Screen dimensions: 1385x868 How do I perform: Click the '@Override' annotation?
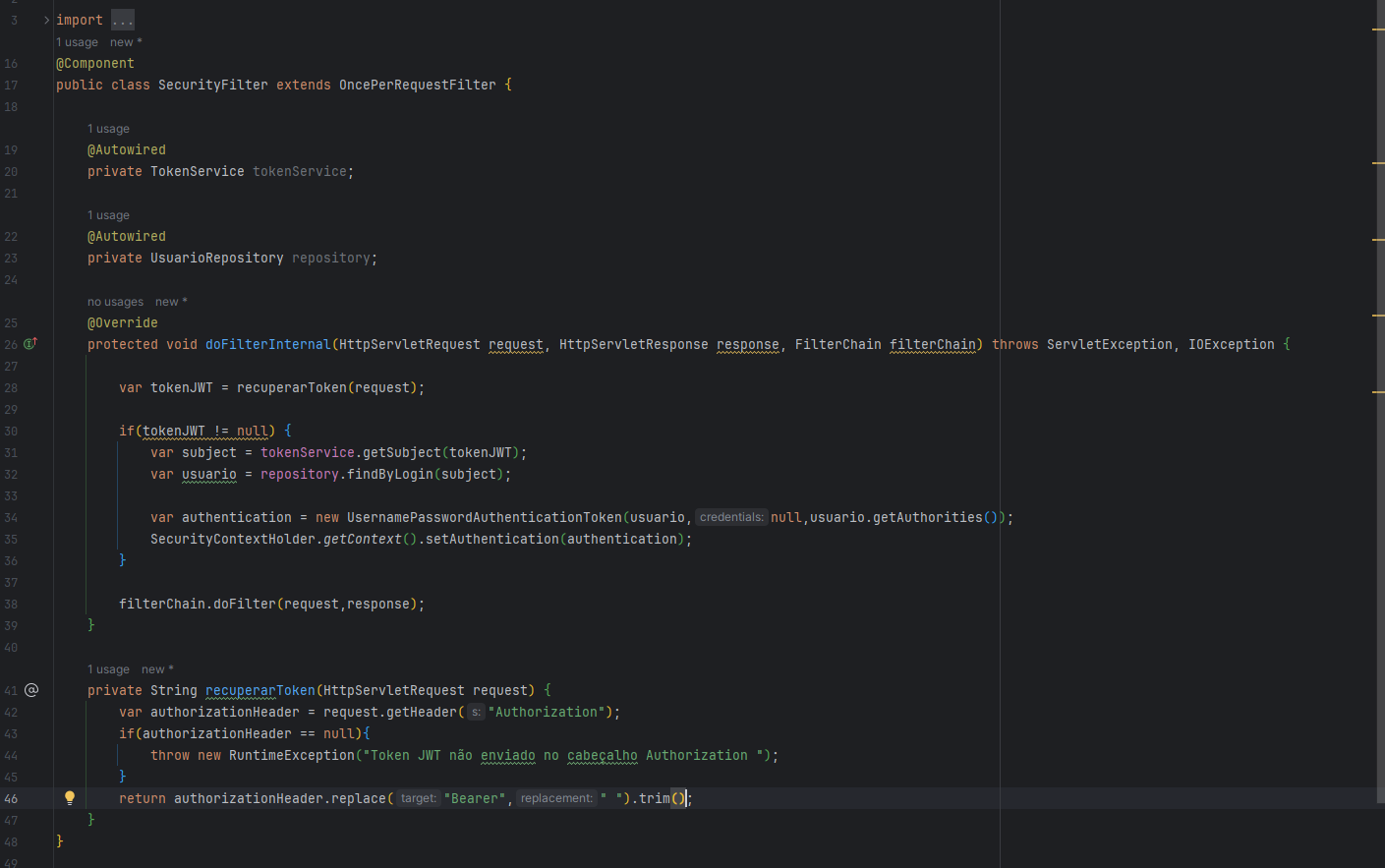click(x=123, y=322)
